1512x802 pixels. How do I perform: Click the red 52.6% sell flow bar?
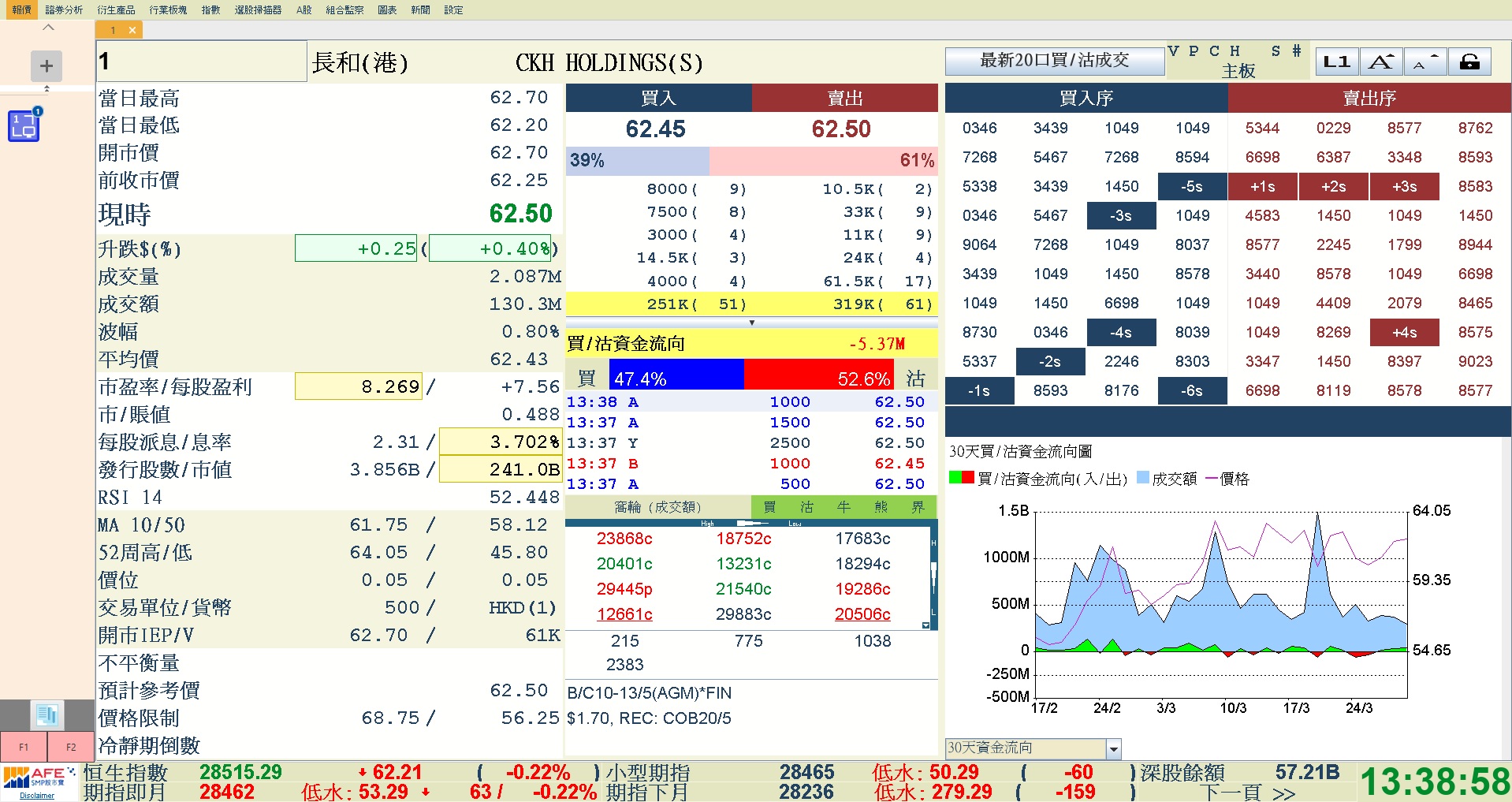819,375
